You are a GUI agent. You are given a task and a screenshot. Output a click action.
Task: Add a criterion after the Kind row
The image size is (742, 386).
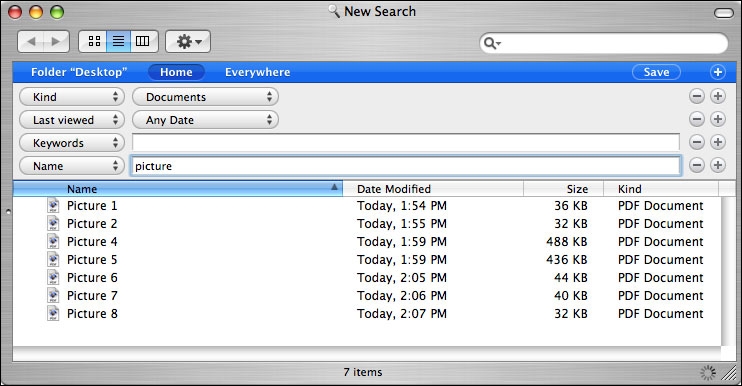coord(718,96)
